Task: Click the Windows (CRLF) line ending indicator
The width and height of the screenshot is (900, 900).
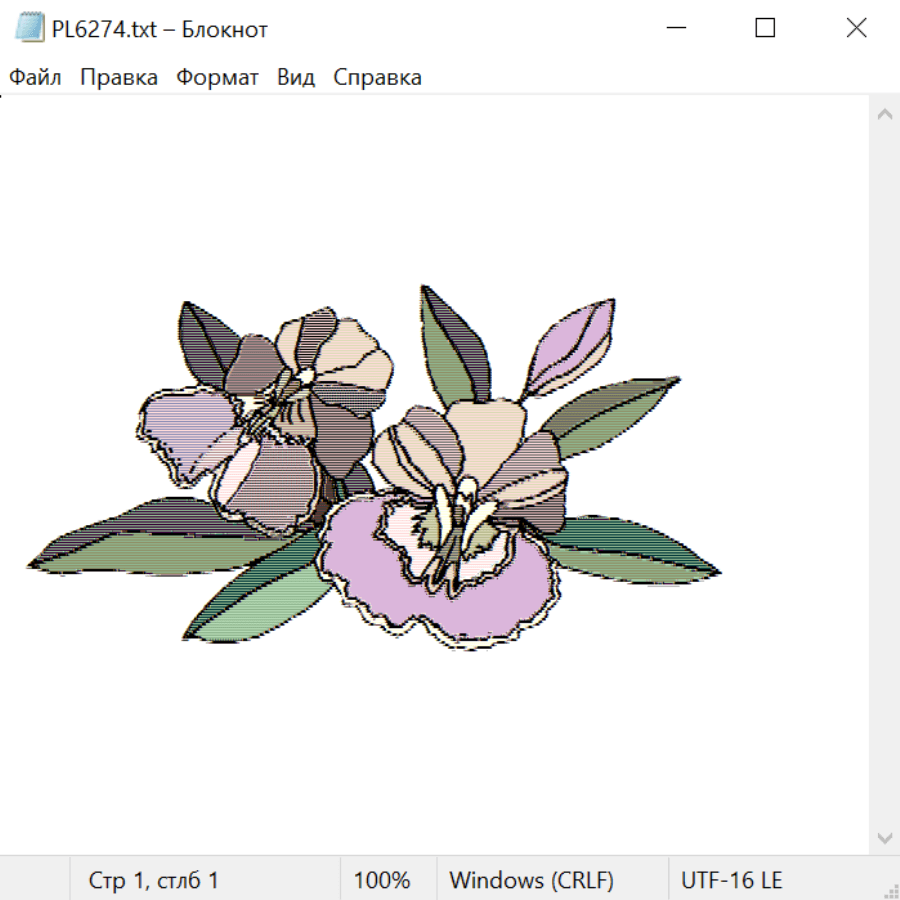Action: pyautogui.click(x=531, y=881)
